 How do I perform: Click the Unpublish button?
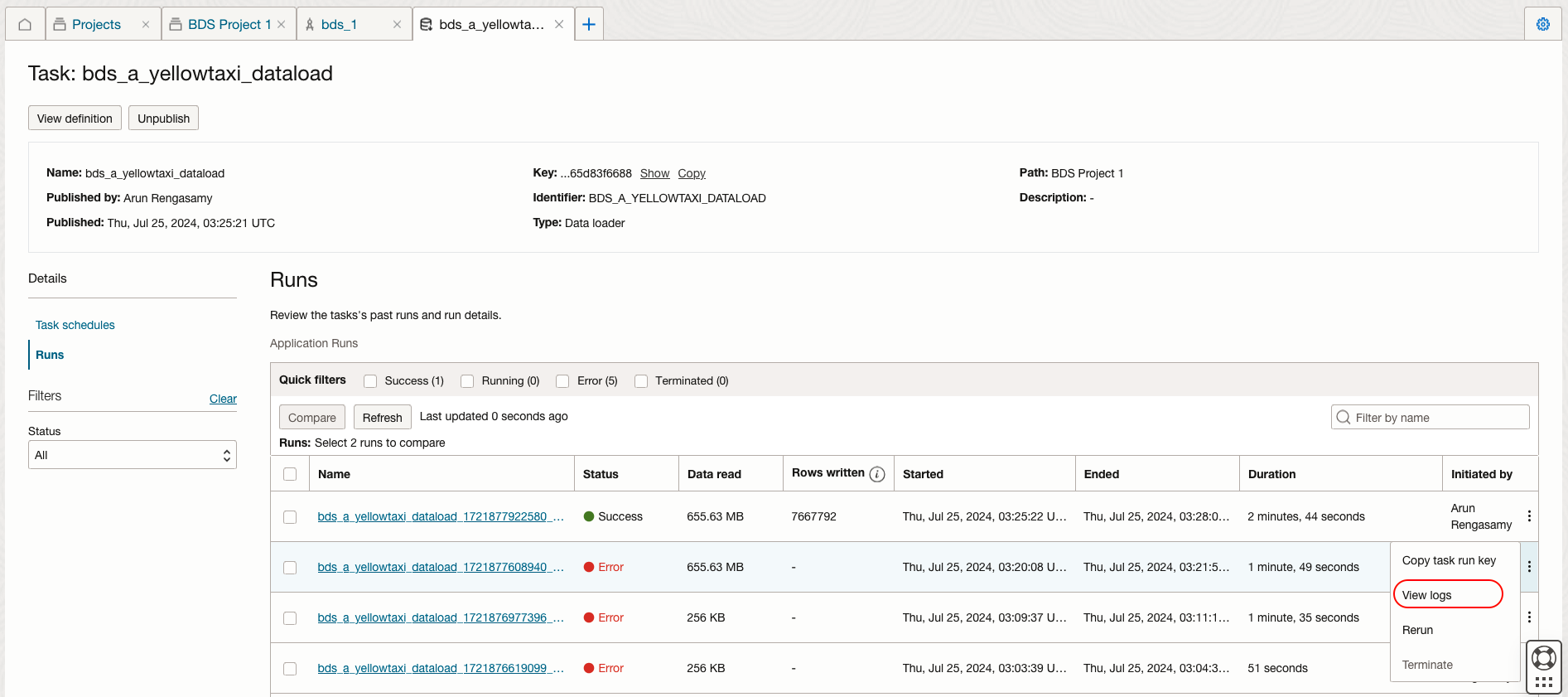tap(163, 119)
